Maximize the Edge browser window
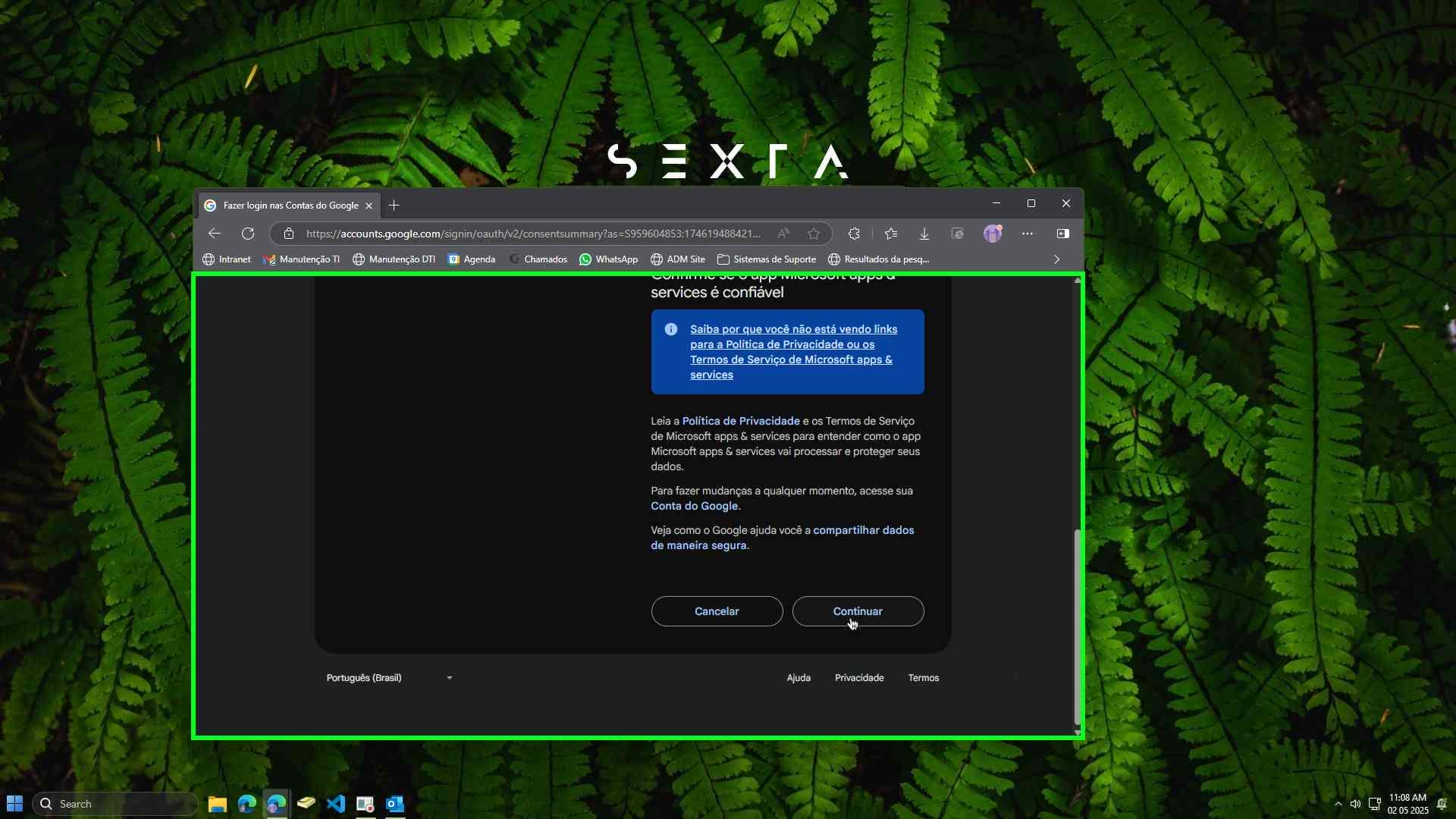This screenshot has height=819, width=1456. 1031,203
